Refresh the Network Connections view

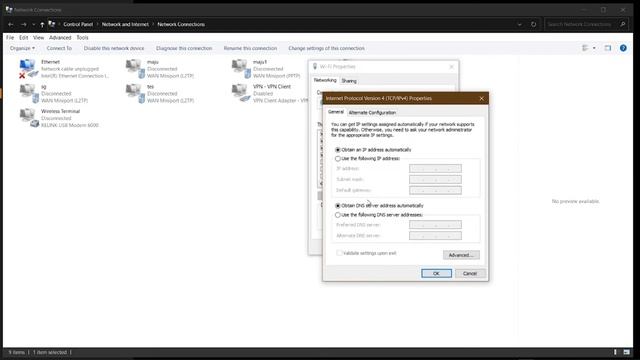coord(533,24)
